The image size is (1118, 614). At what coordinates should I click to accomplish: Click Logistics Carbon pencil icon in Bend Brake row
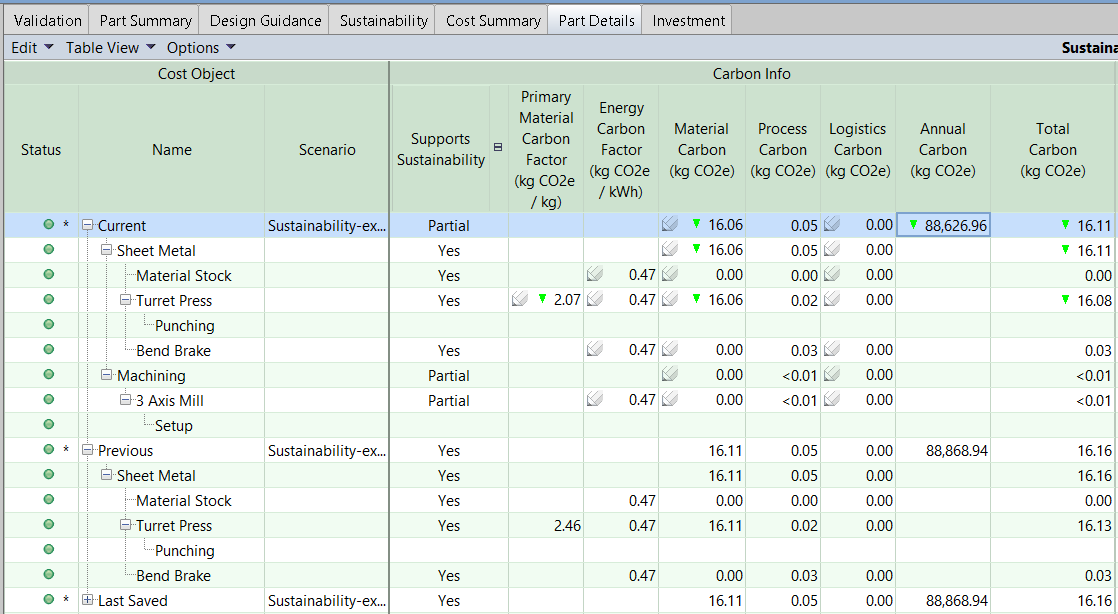[x=831, y=349]
